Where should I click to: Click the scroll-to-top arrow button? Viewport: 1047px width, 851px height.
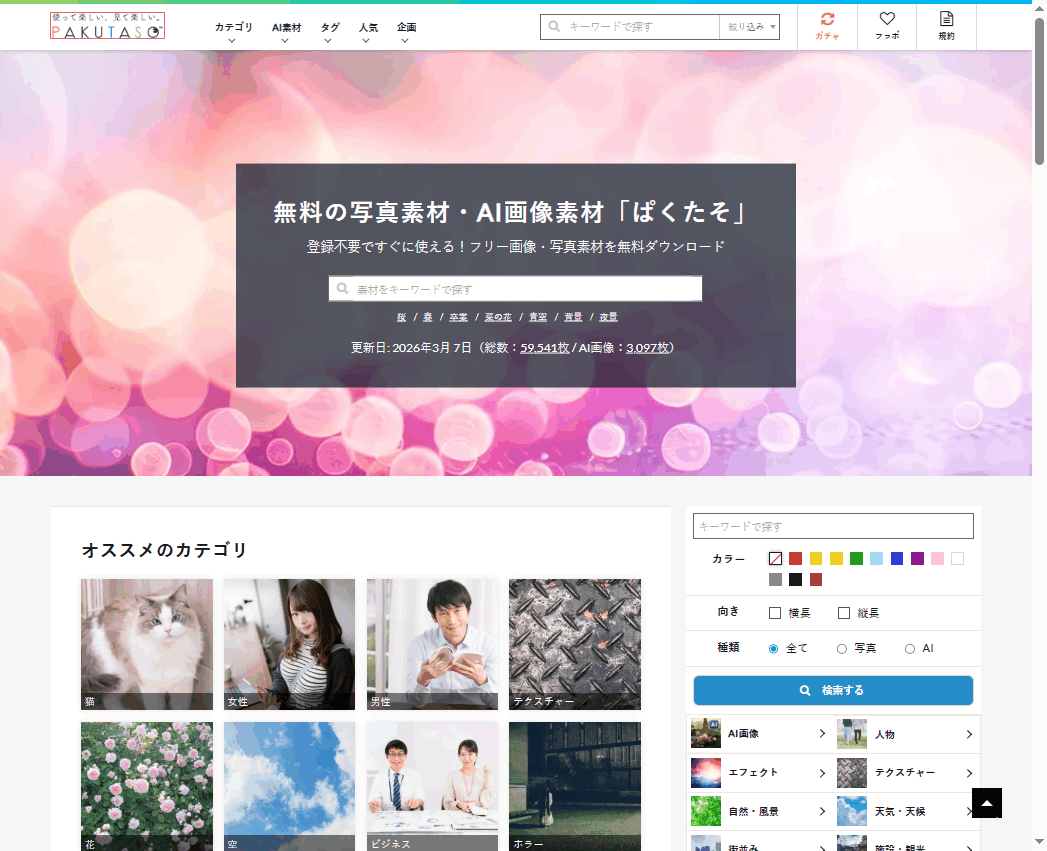(x=986, y=803)
